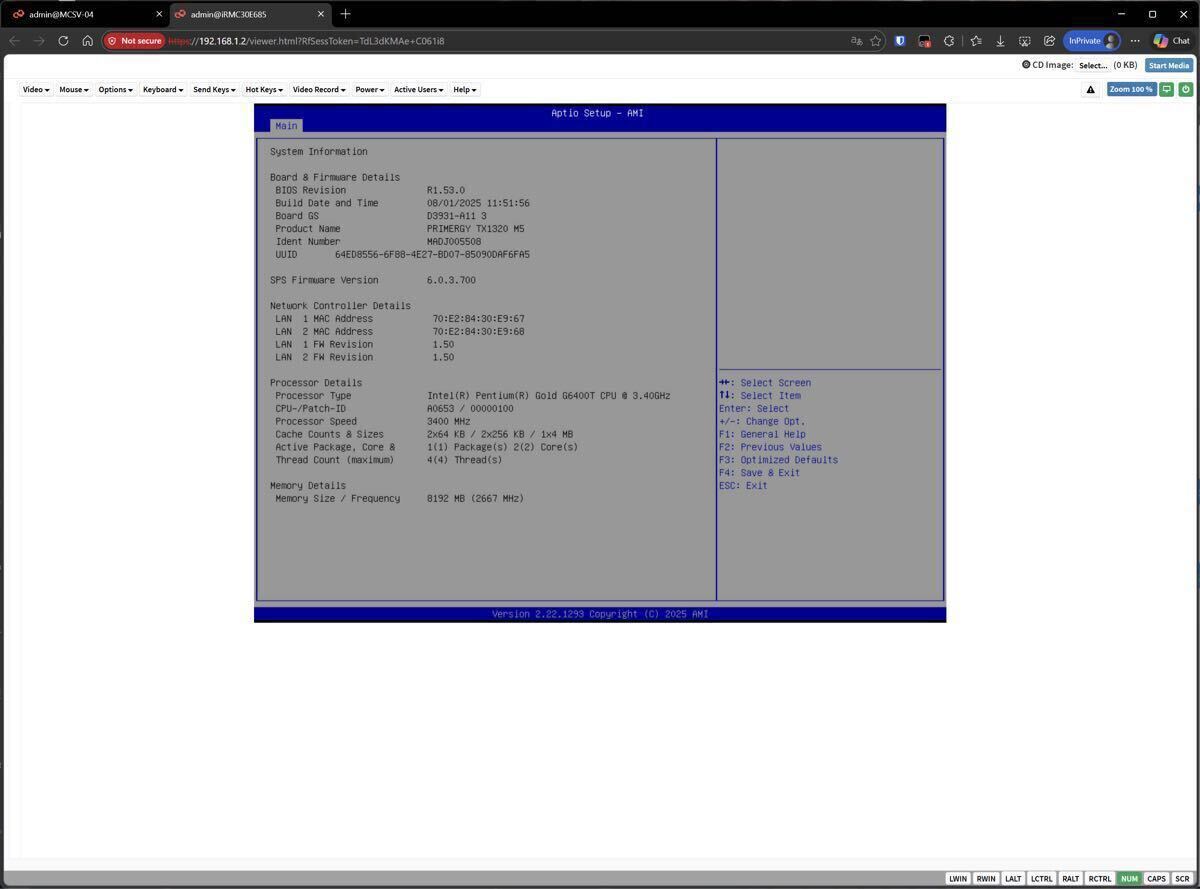Image resolution: width=1200 pixels, height=889 pixels.
Task: Click the Share icon in toolbar
Action: tap(1049, 41)
